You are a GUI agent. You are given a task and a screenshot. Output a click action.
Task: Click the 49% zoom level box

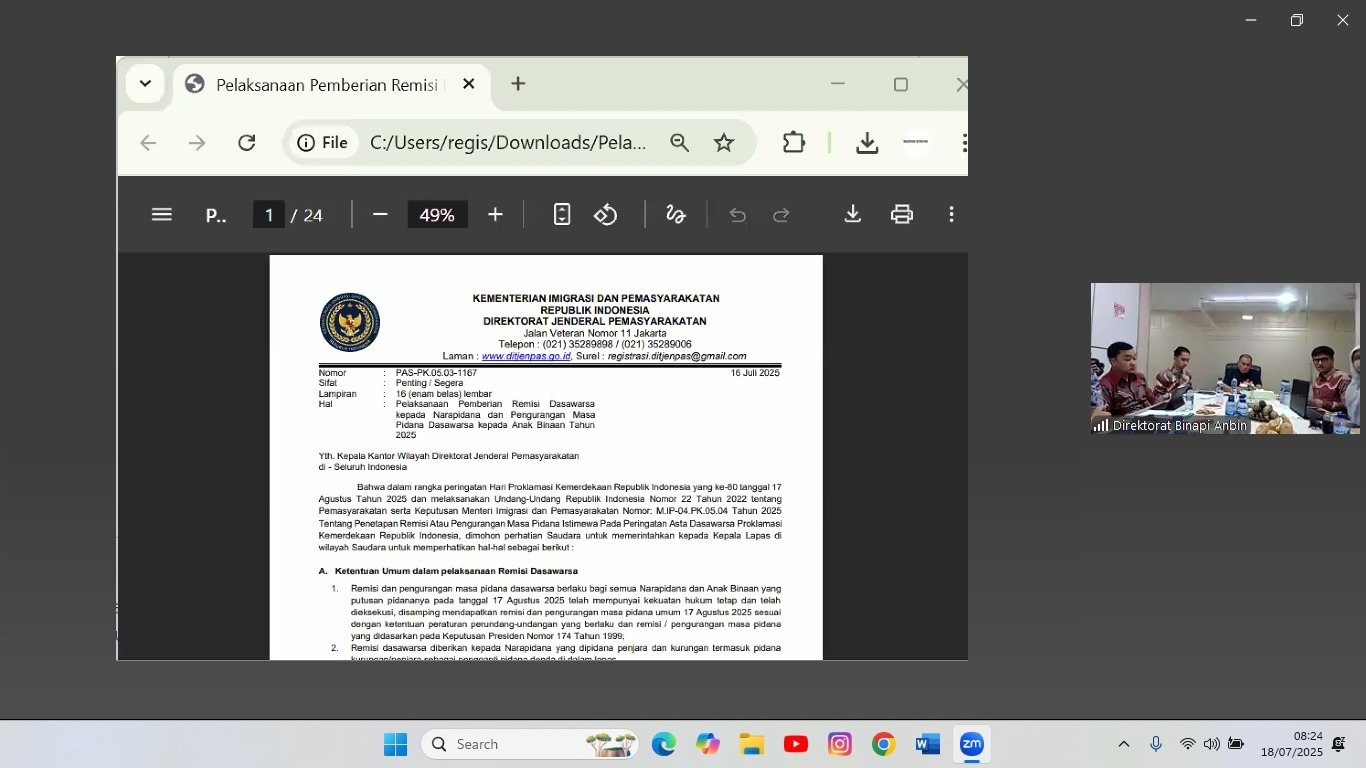point(437,215)
